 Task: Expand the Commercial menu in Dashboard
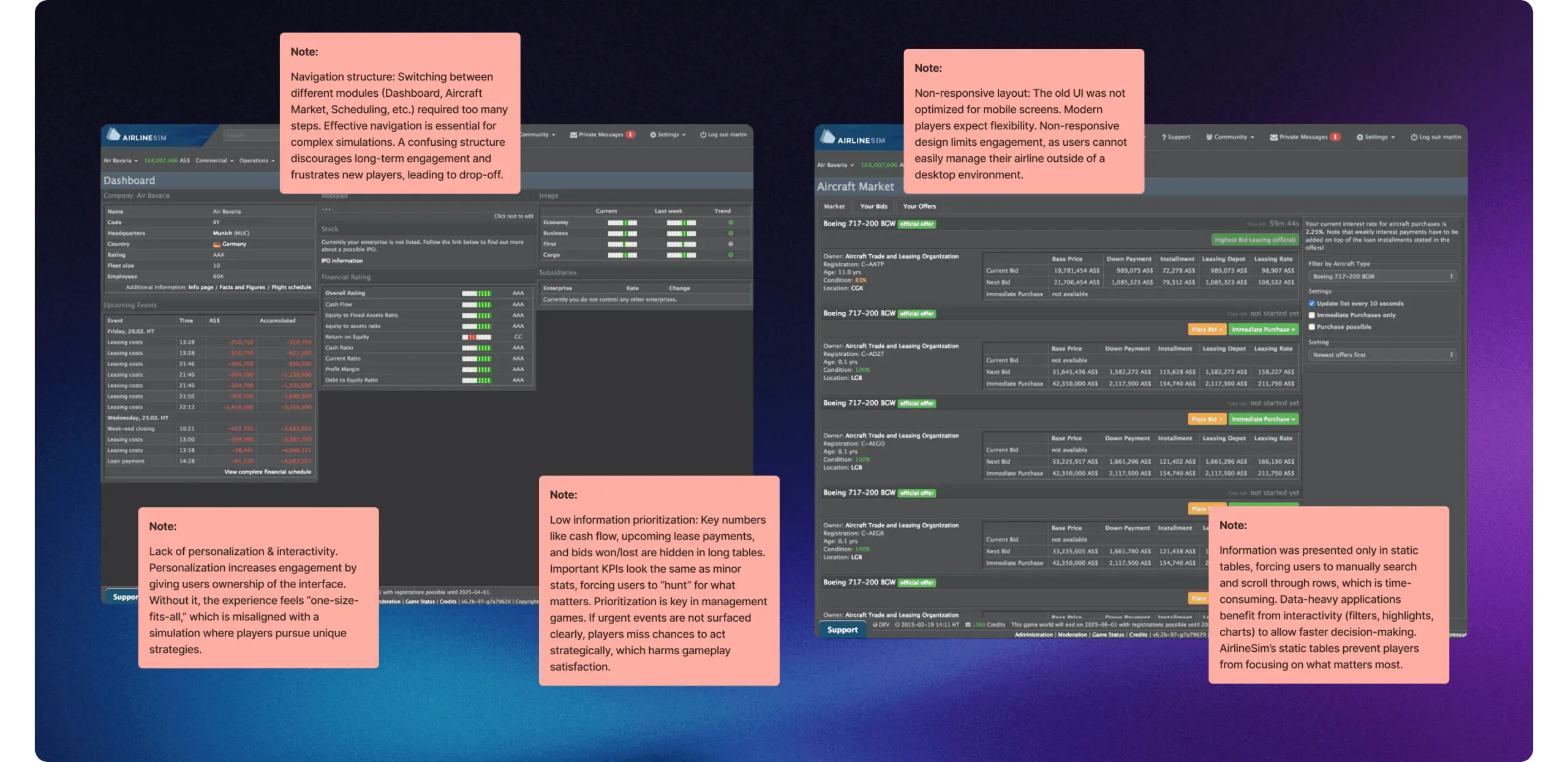[x=214, y=160]
